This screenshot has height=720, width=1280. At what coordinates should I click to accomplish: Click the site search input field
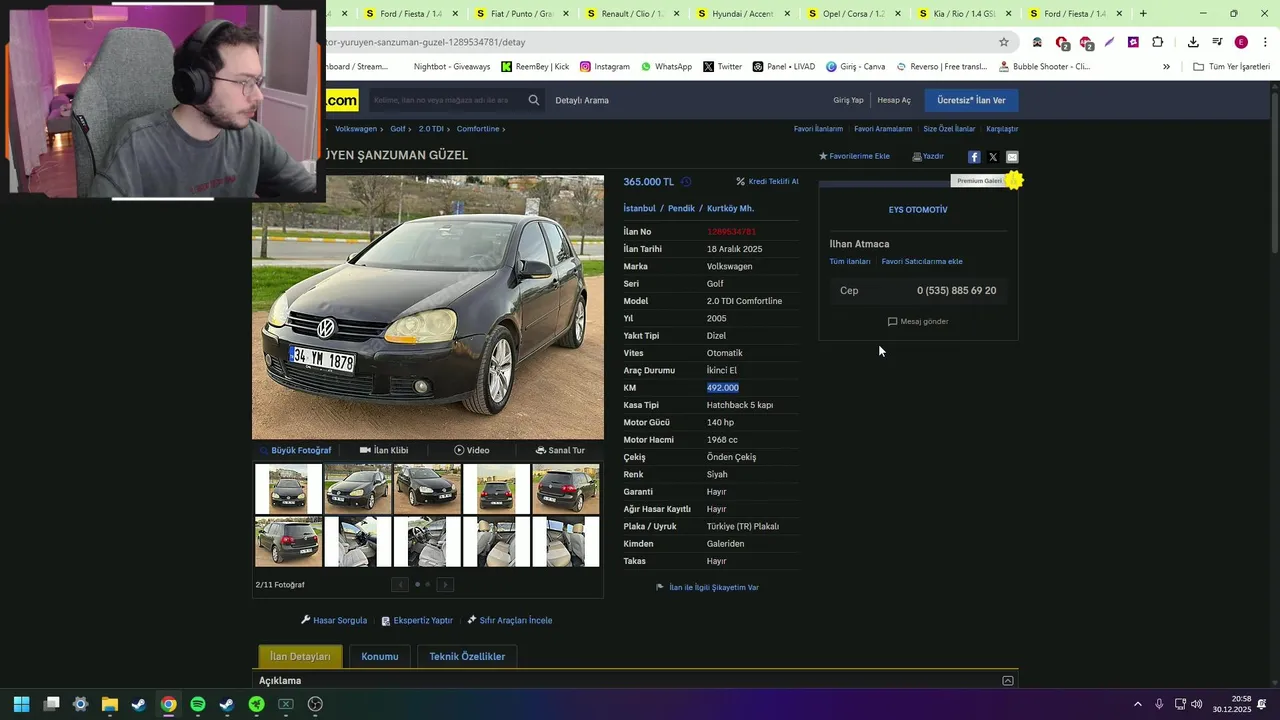coord(445,100)
